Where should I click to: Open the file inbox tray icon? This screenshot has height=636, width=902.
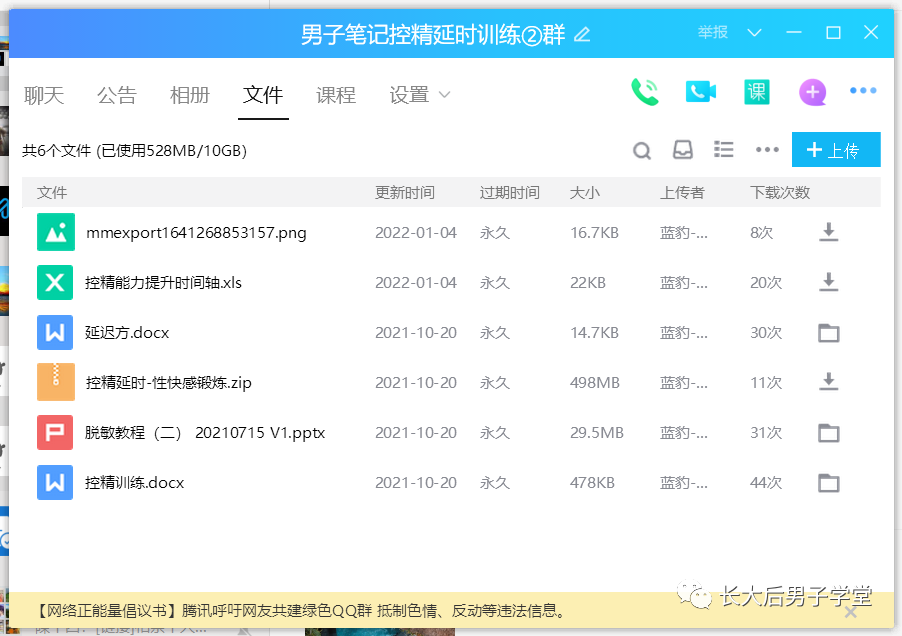coord(683,150)
